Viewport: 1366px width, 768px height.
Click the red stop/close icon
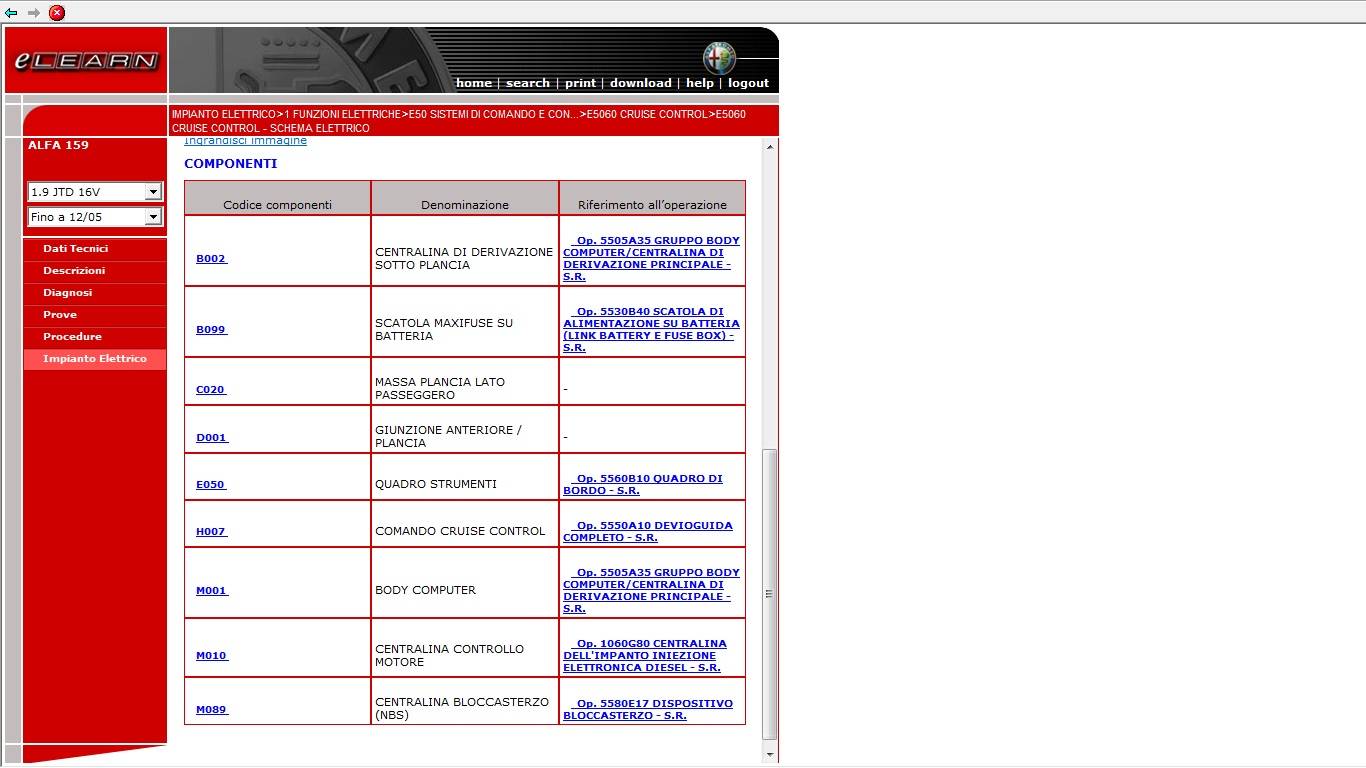point(57,13)
